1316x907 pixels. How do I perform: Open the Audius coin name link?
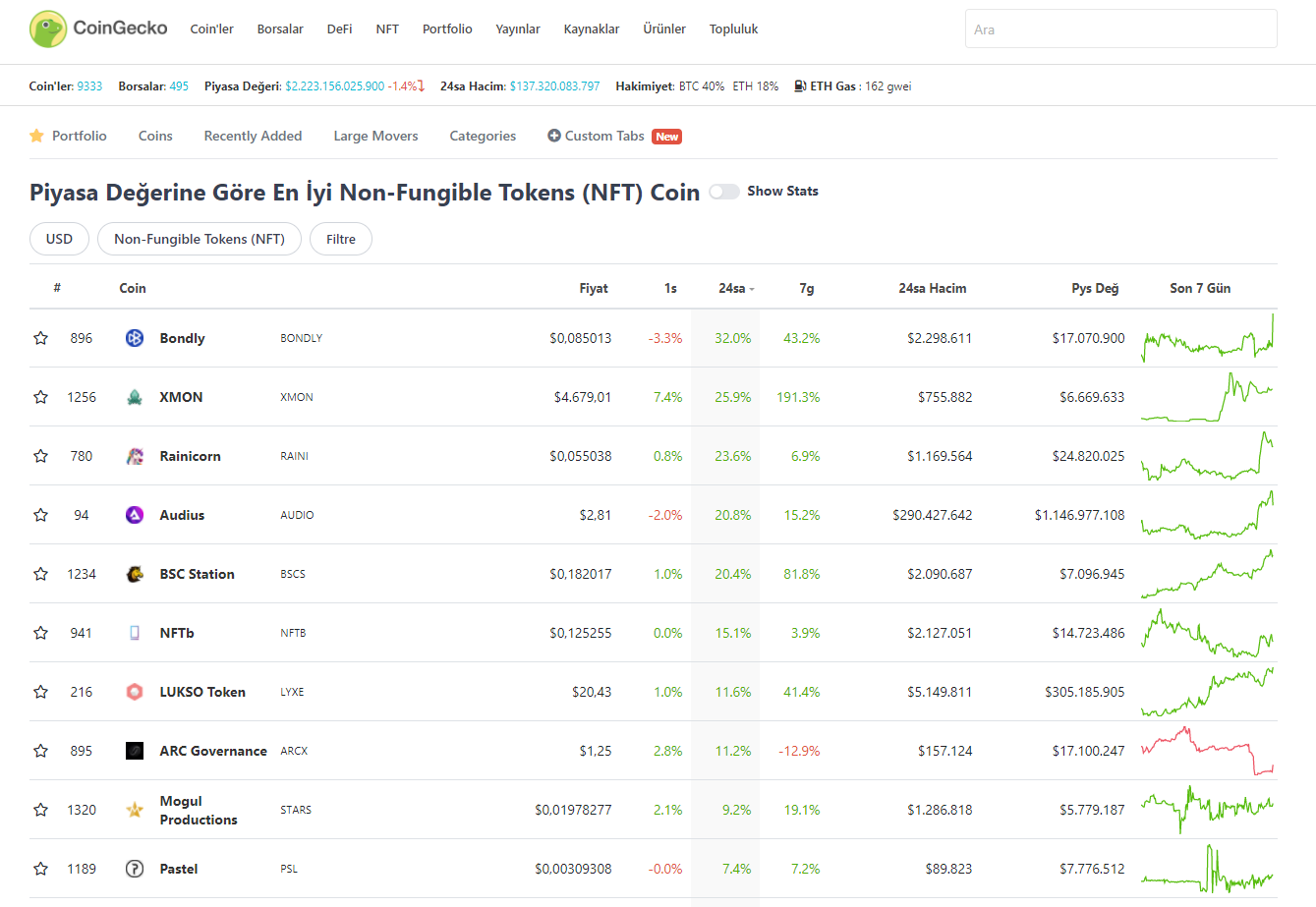(x=183, y=515)
